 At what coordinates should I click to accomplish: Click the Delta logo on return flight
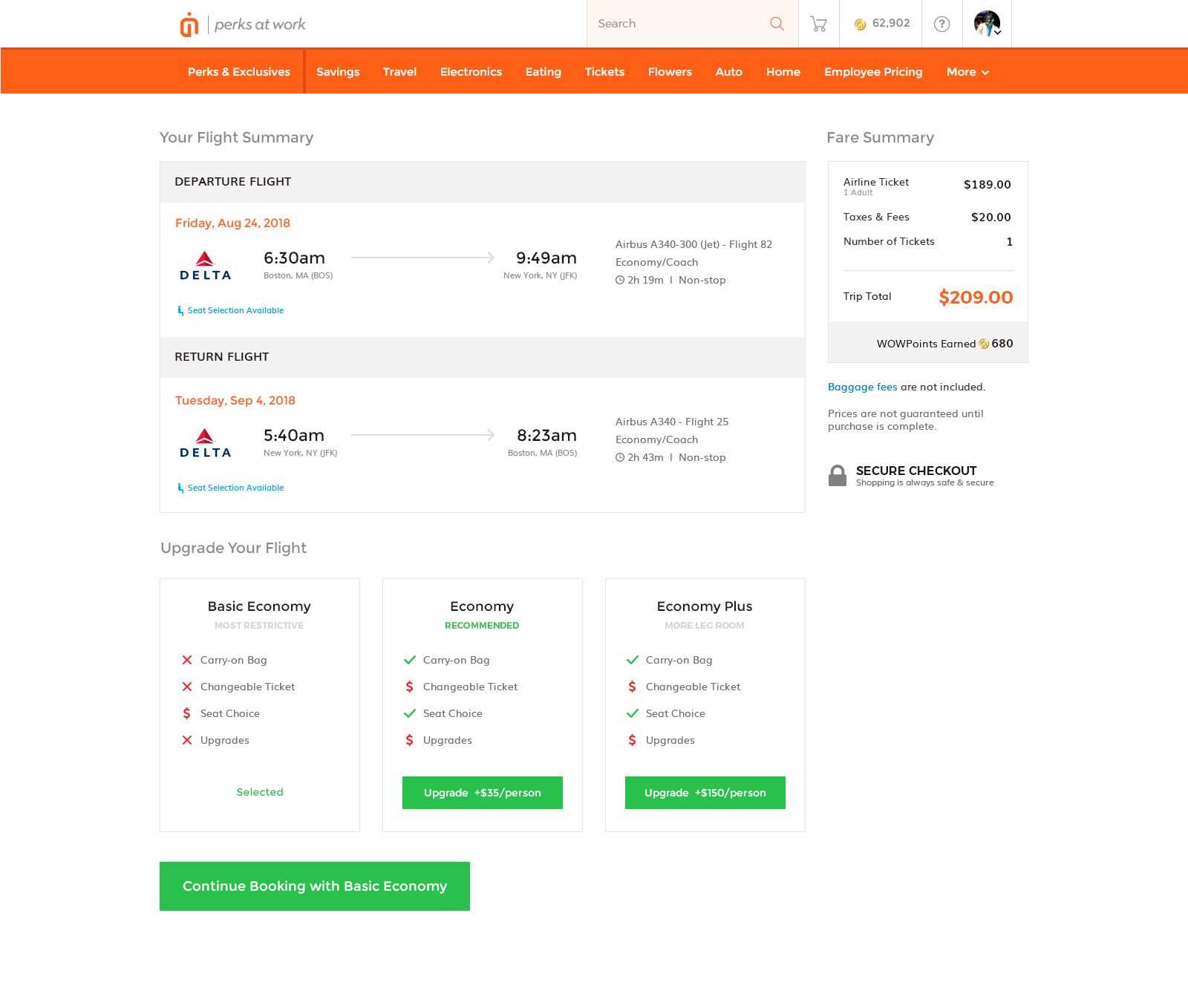coord(206,443)
